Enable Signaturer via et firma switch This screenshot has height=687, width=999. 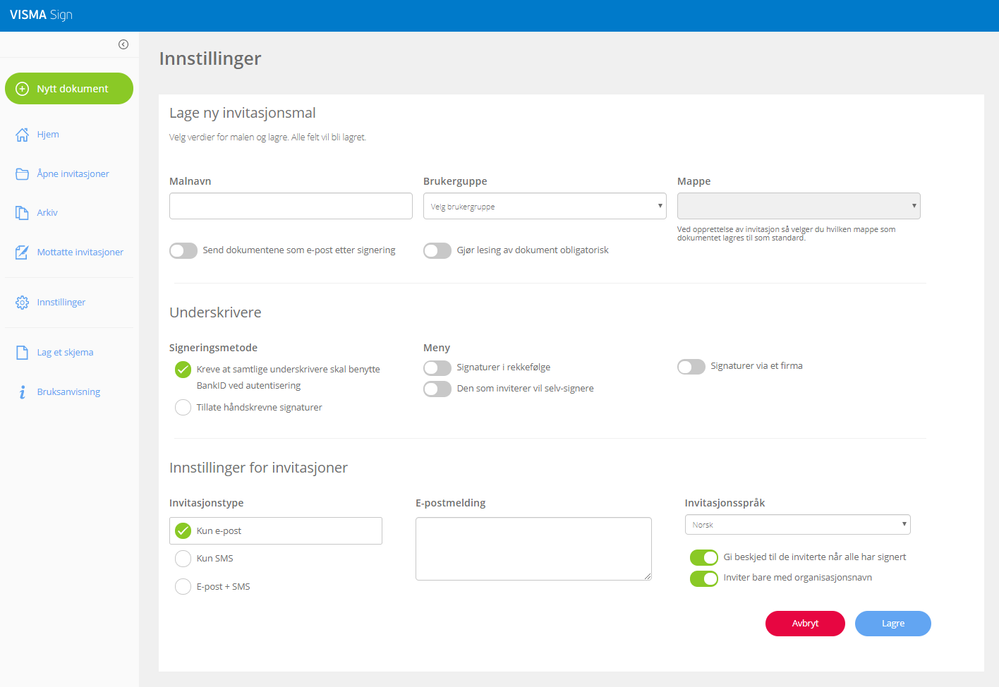pyautogui.click(x=691, y=366)
